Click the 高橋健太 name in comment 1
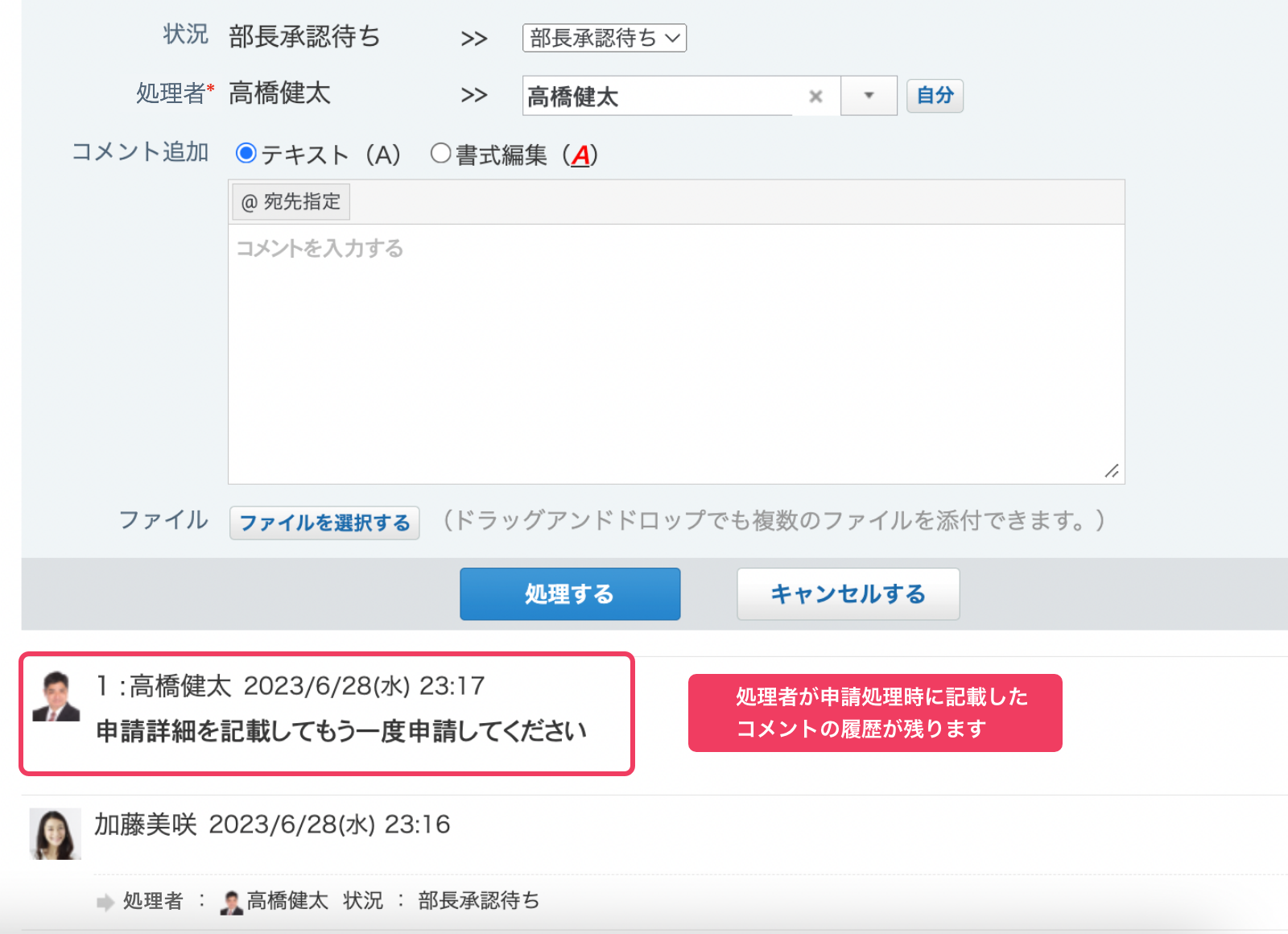This screenshot has height=934, width=1288. click(x=180, y=686)
